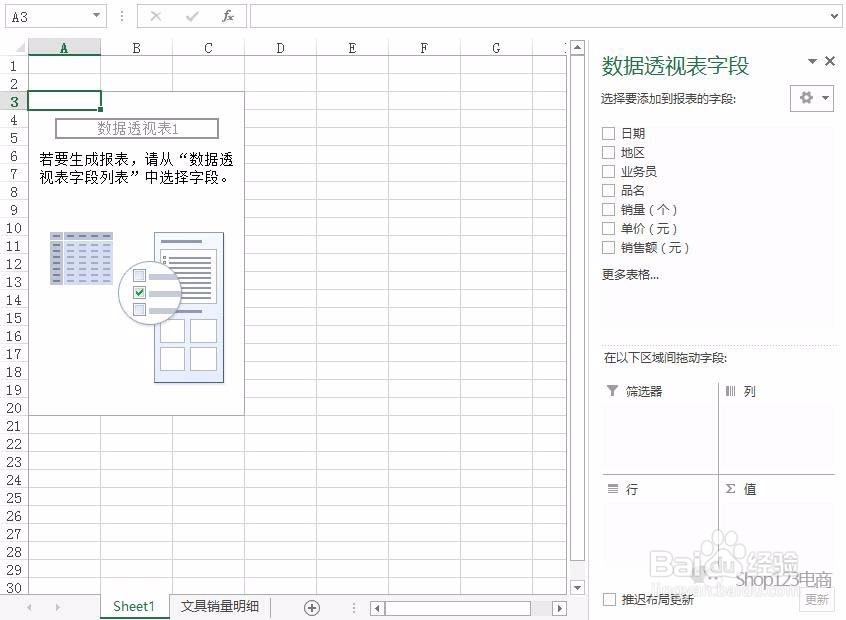
Task: Click the select all corner triangle
Action: (x=19, y=47)
